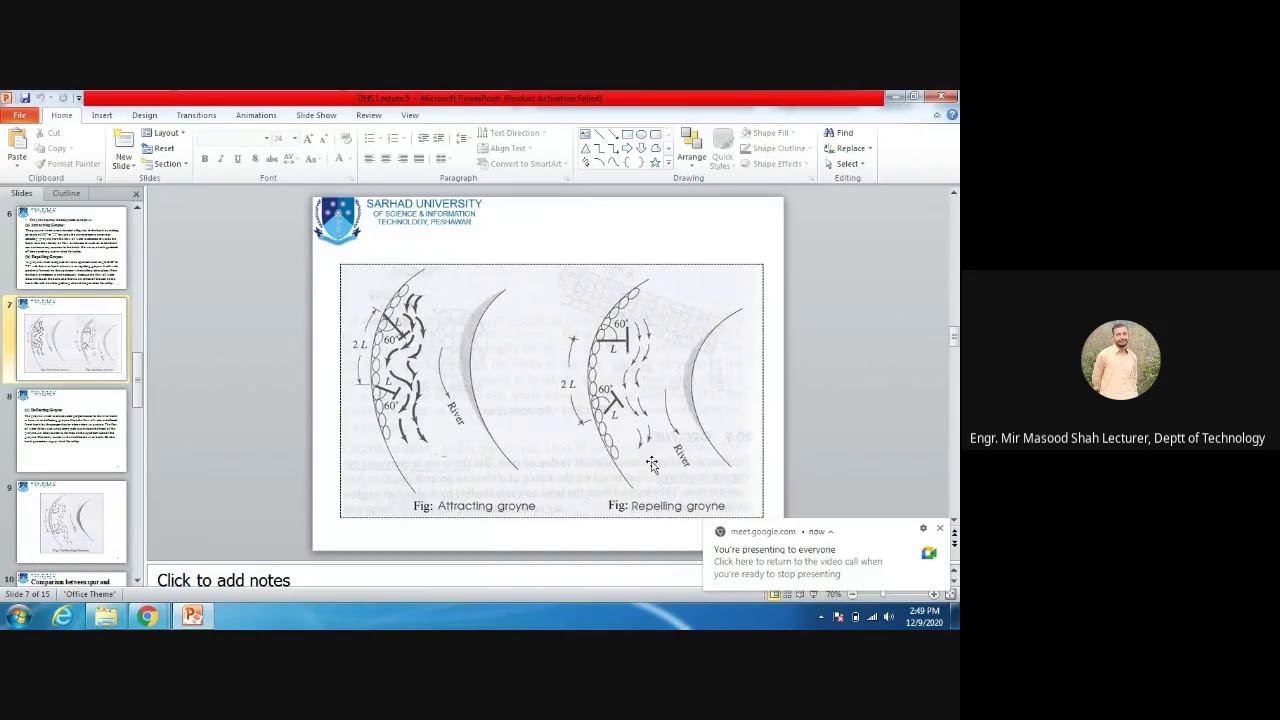1280x720 pixels.
Task: Click the zoom out minus button
Action: click(x=852, y=595)
